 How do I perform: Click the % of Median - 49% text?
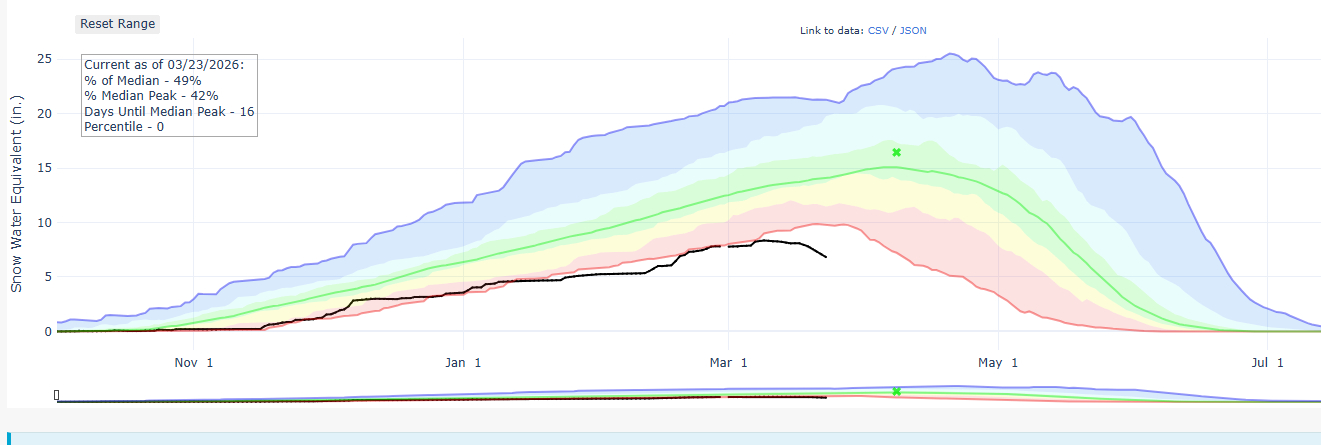click(143, 80)
